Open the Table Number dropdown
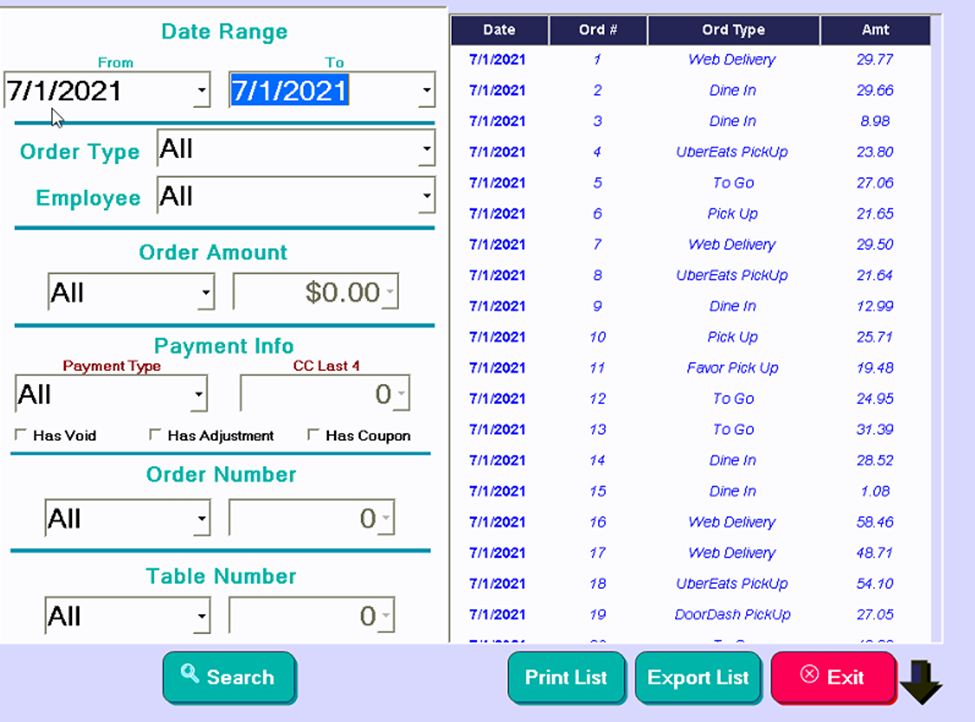The height and width of the screenshot is (722, 975). 202,615
